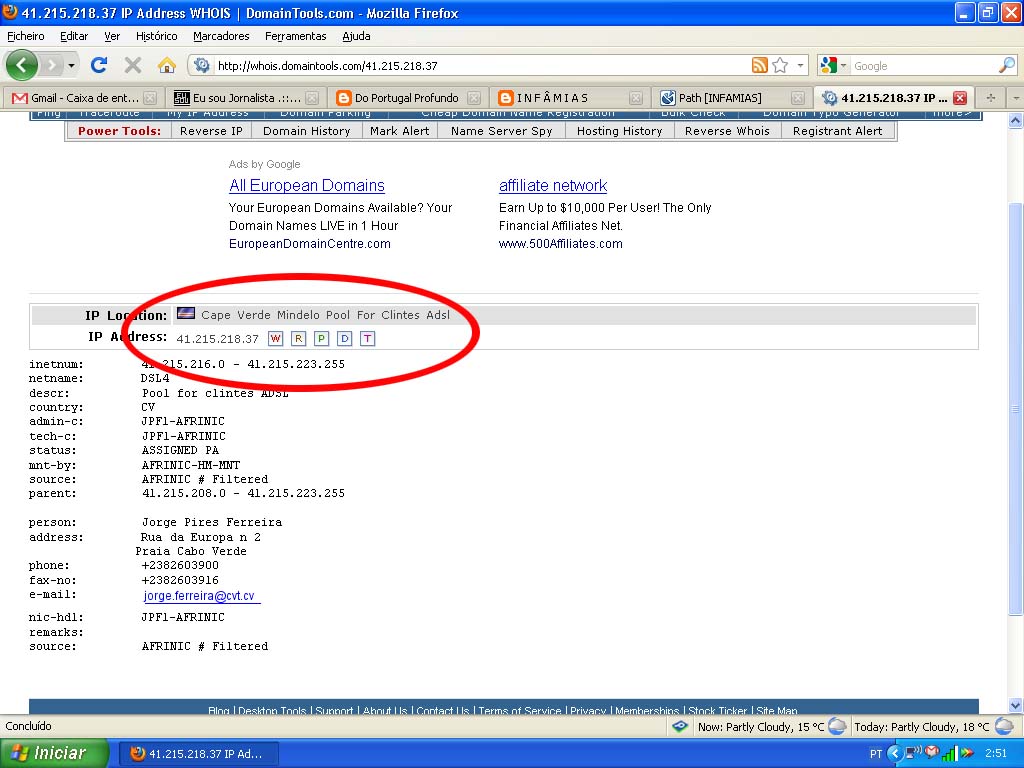Image resolution: width=1024 pixels, height=768 pixels.
Task: Click the PT language indicator in tray
Action: (876, 754)
